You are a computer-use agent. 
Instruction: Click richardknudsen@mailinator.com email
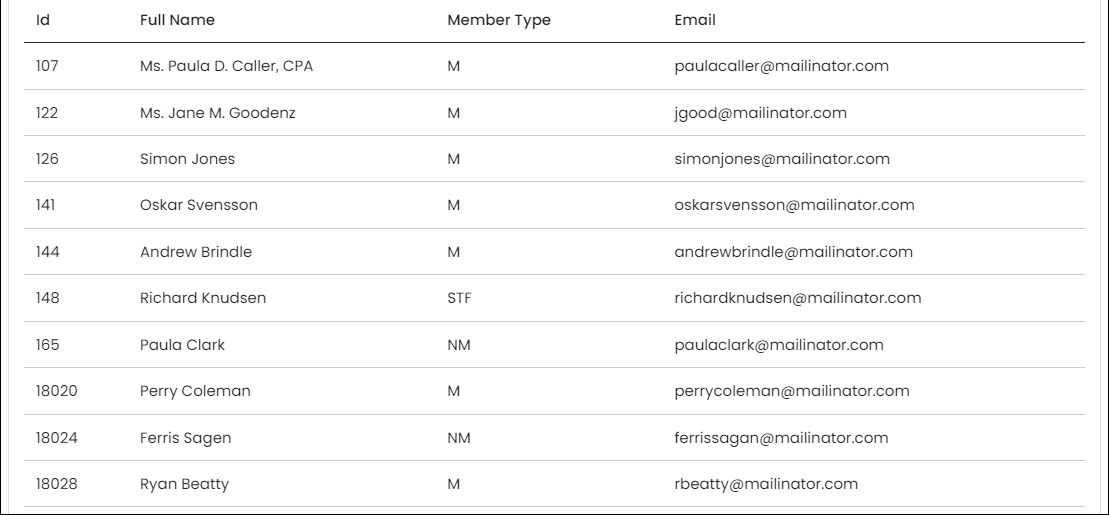(798, 298)
